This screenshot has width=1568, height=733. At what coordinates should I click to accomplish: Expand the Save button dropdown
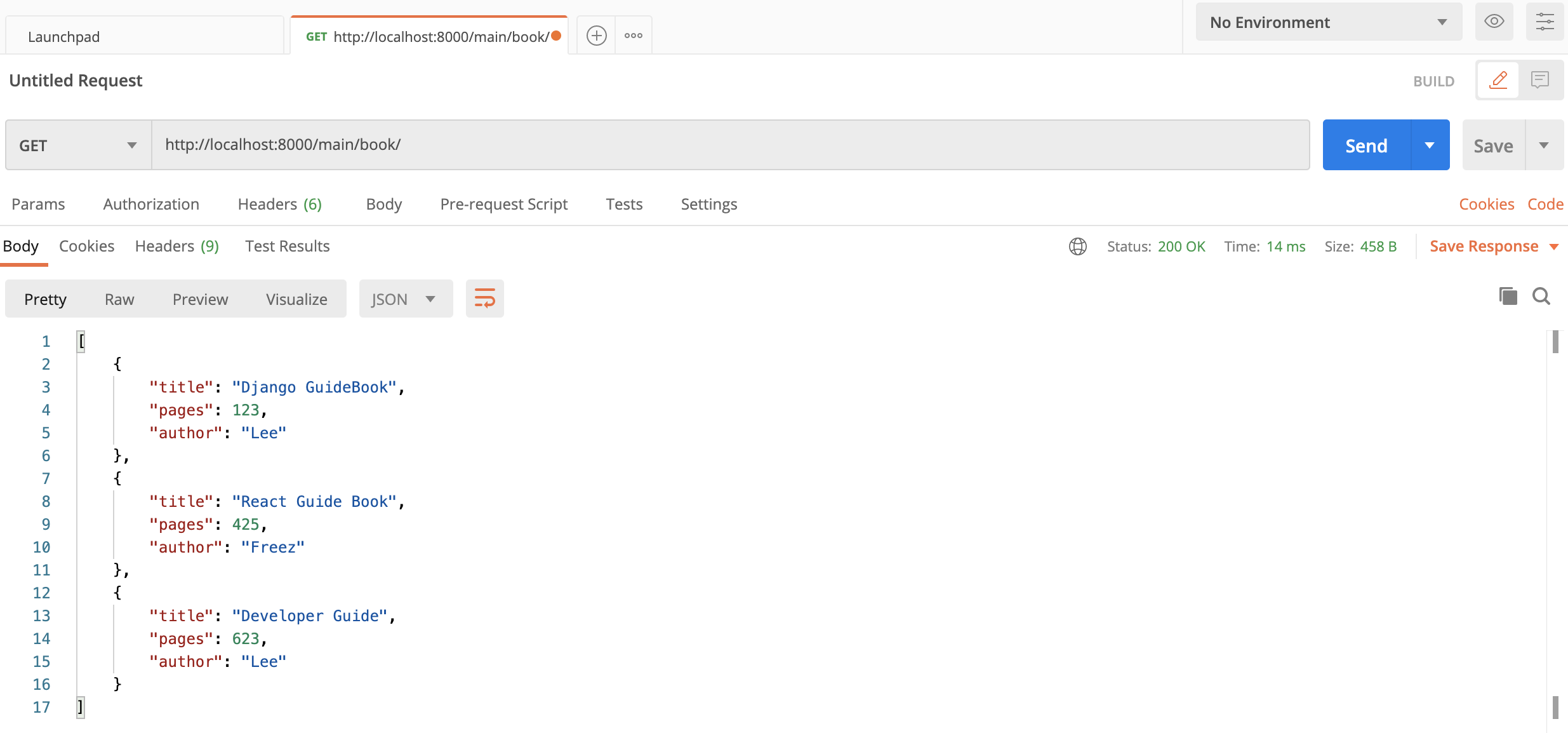click(x=1543, y=144)
